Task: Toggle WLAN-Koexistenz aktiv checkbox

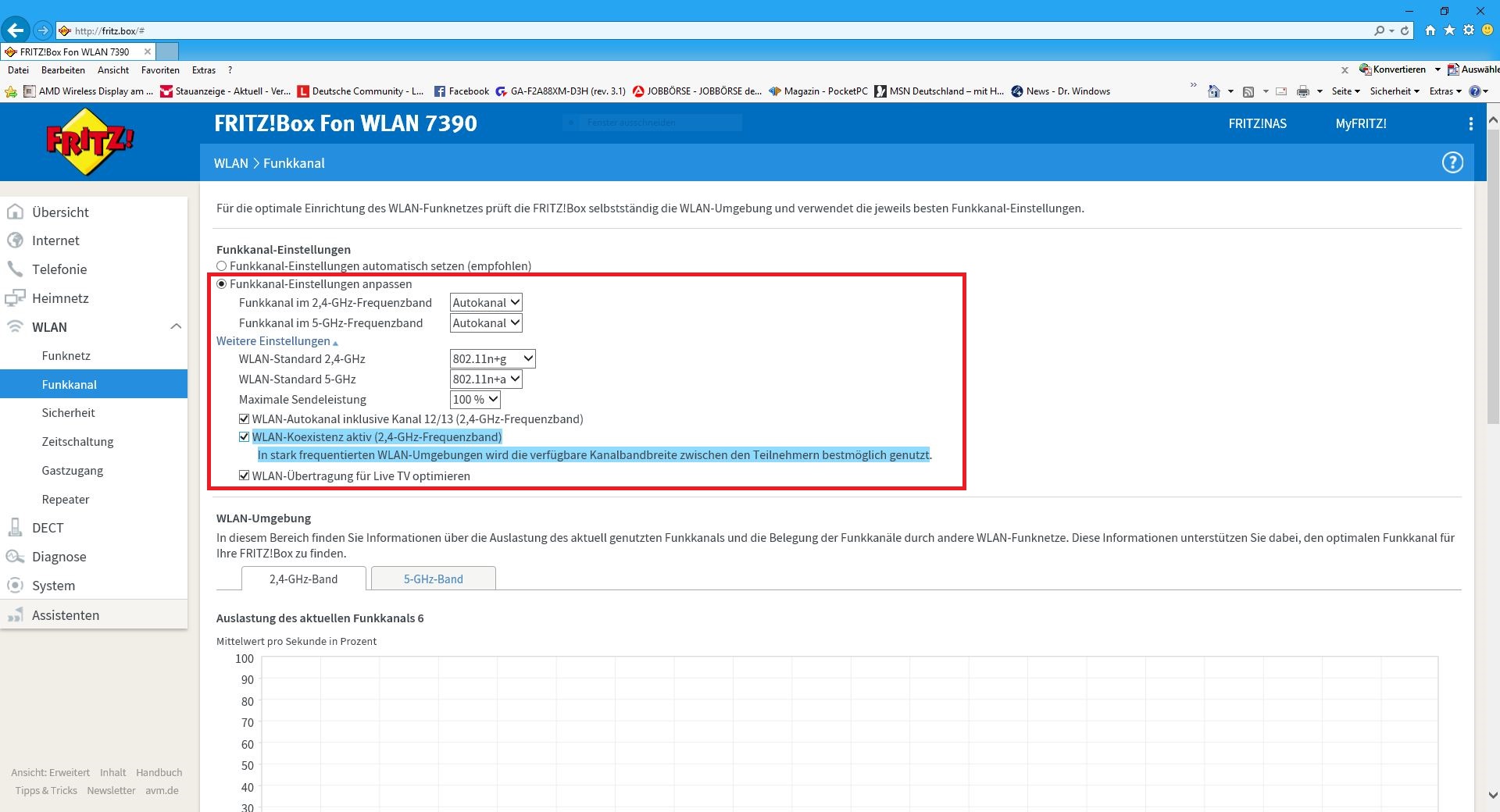Action: pyautogui.click(x=245, y=437)
